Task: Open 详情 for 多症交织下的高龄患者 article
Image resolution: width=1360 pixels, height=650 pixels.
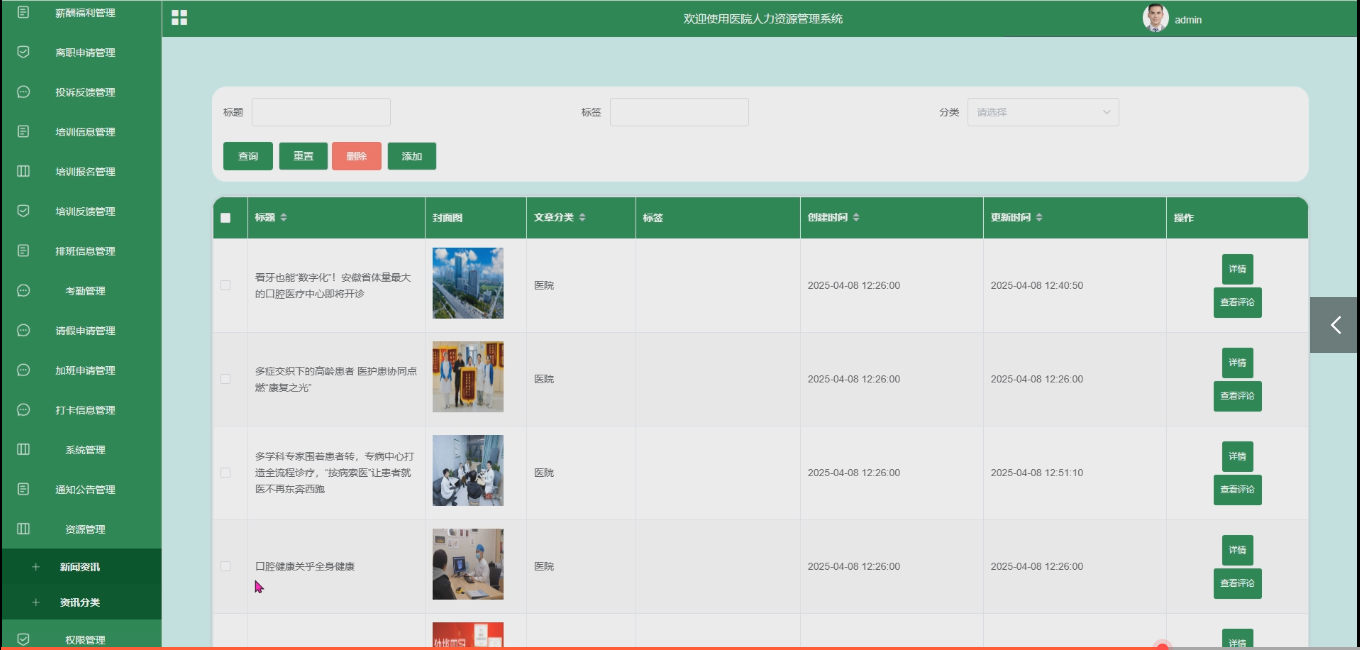Action: click(1237, 363)
